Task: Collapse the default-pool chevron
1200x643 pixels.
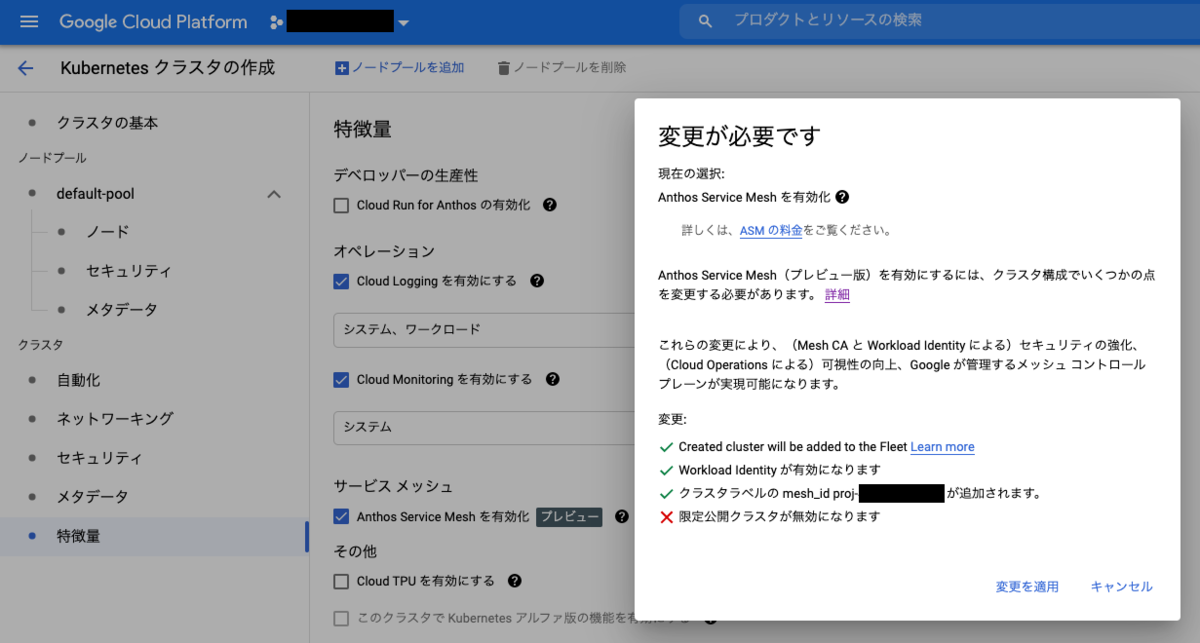Action: 273,194
